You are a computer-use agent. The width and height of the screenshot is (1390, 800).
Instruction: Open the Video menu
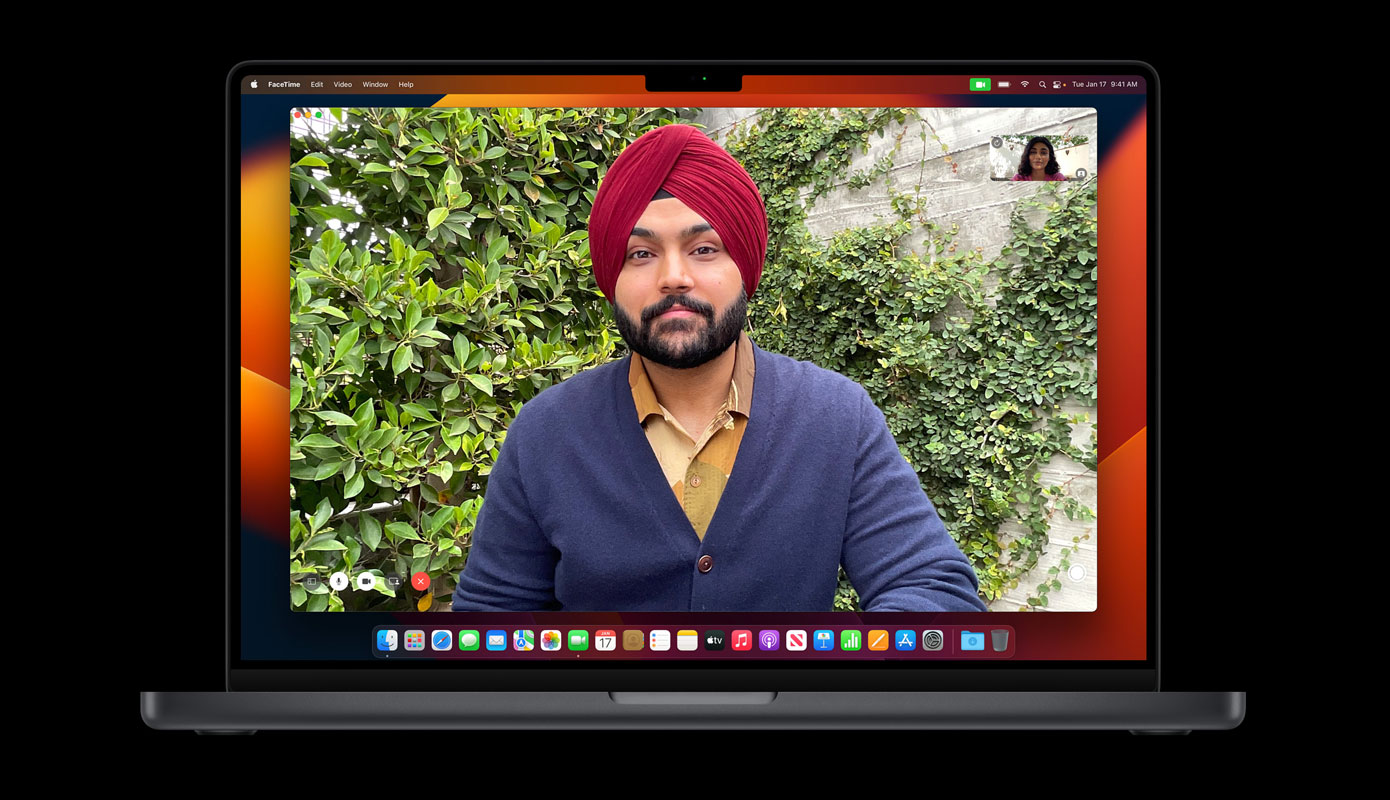click(x=342, y=85)
